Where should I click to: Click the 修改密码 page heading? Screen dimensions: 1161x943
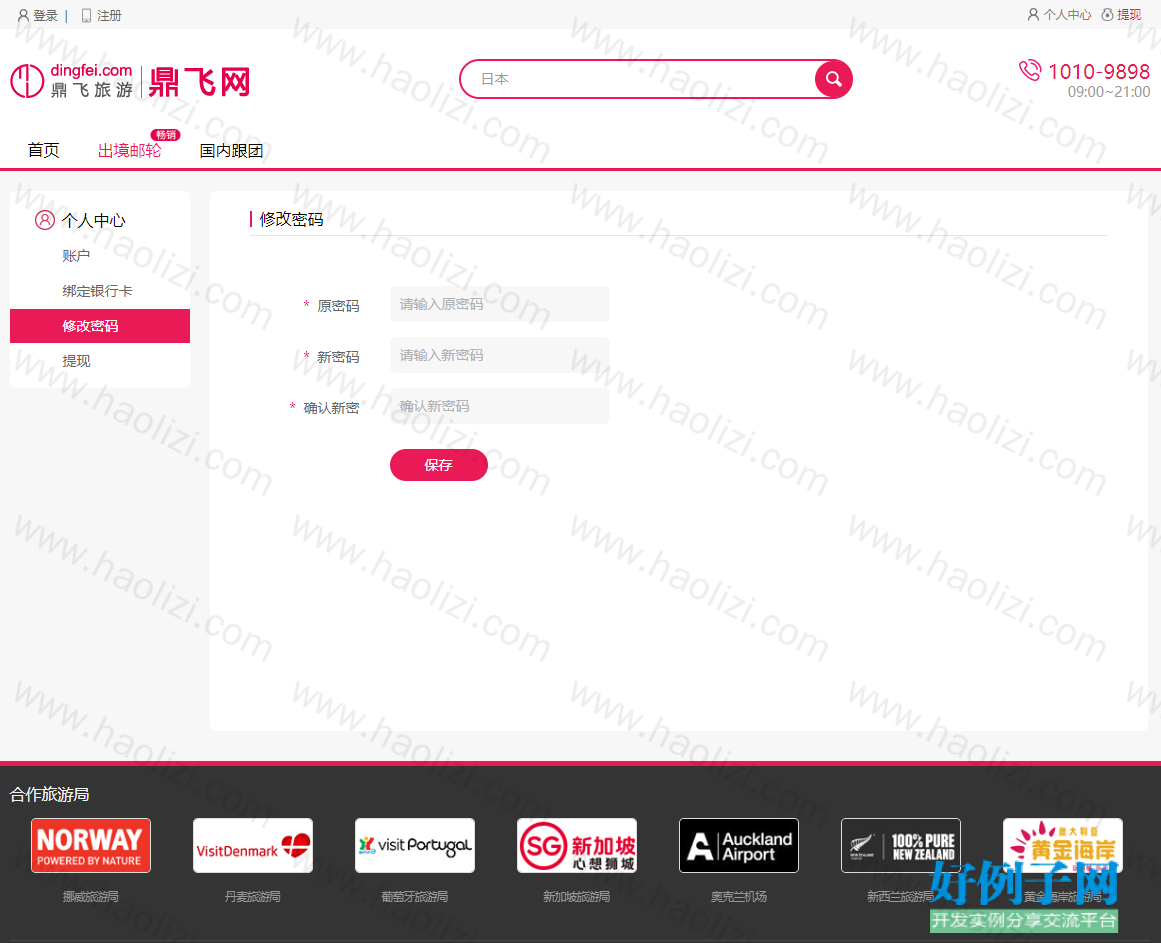(291, 219)
